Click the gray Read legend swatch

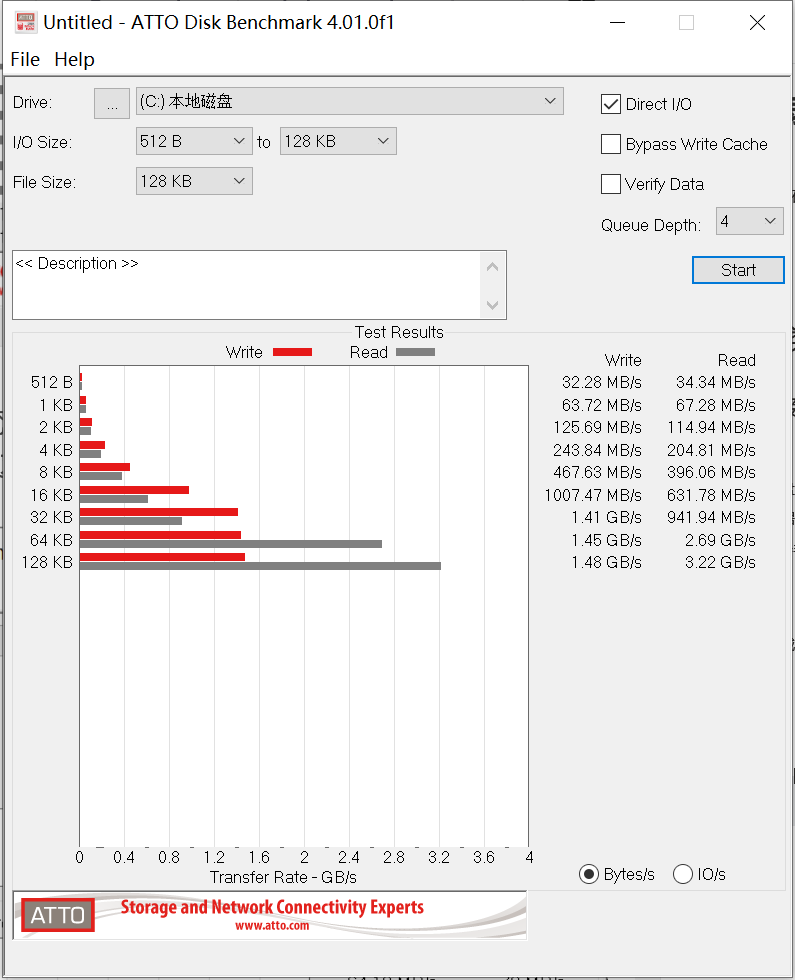pos(416,352)
